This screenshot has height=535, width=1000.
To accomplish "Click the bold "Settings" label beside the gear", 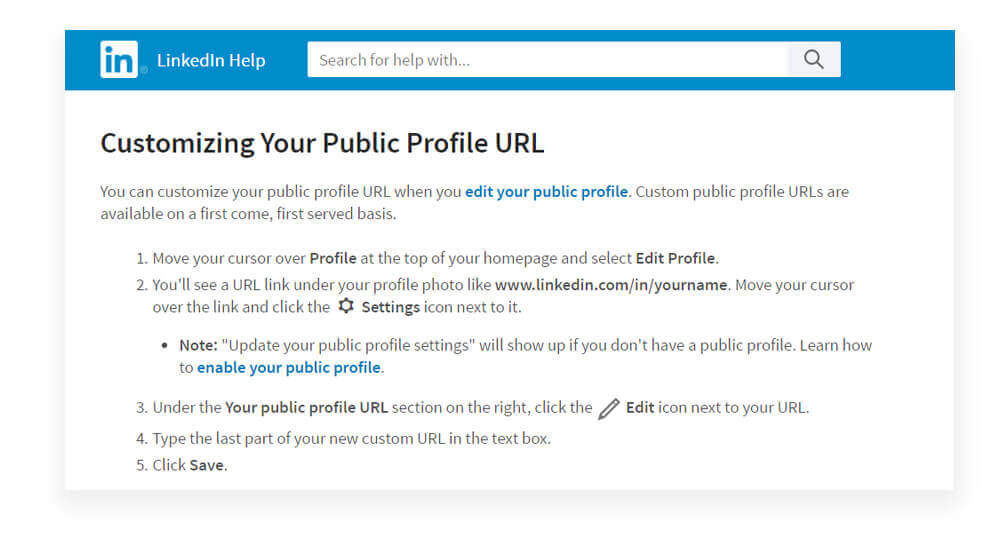I will pyautogui.click(x=390, y=307).
